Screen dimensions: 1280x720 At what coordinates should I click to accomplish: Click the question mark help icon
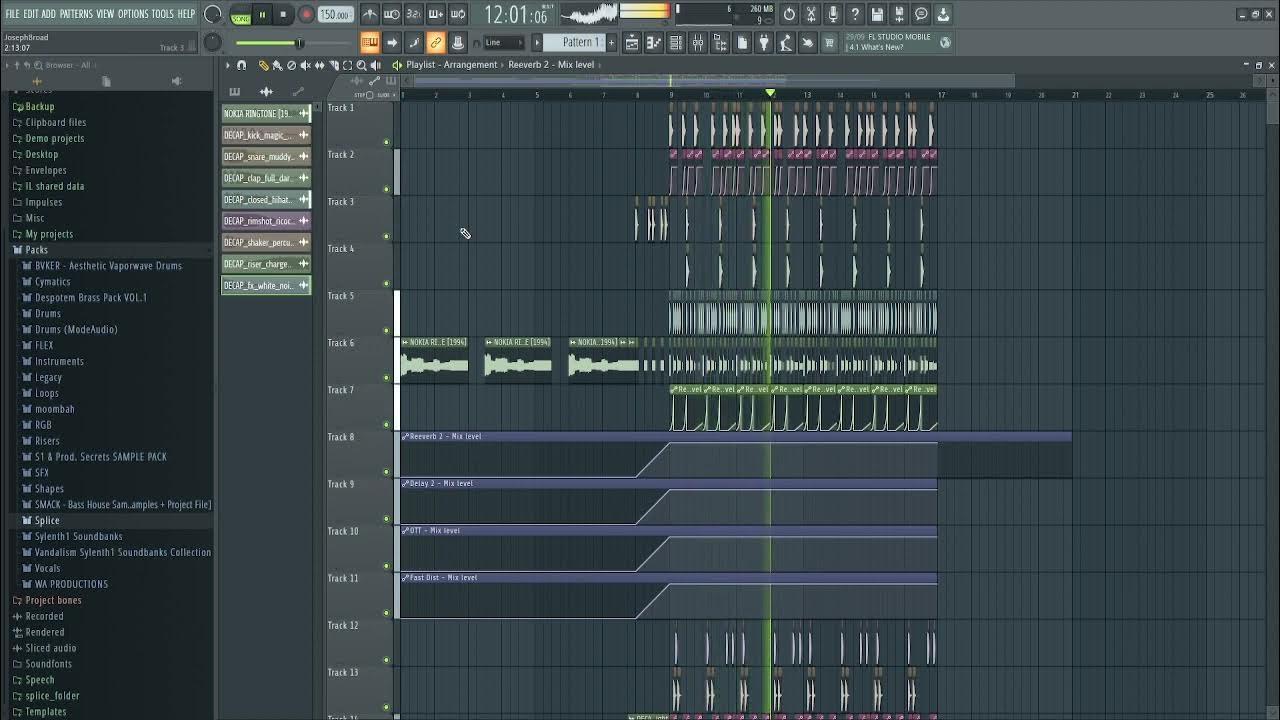[x=855, y=14]
